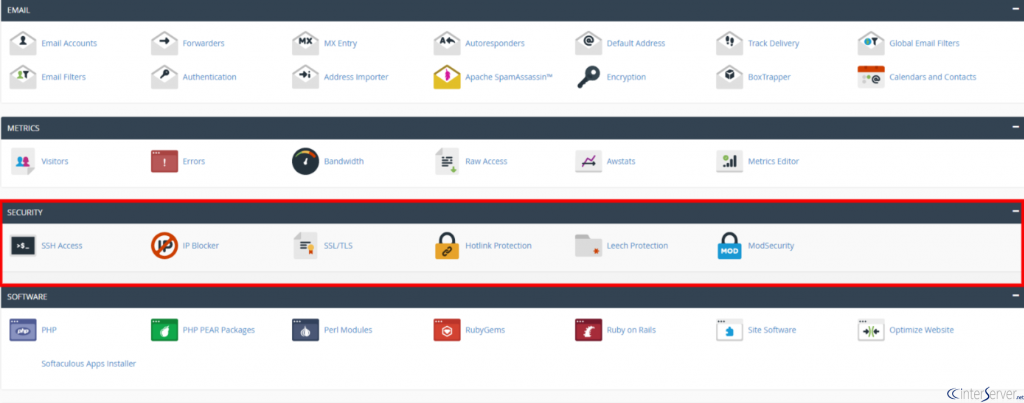Image resolution: width=1024 pixels, height=403 pixels.
Task: Click the PHP icon
Action: coord(23,330)
